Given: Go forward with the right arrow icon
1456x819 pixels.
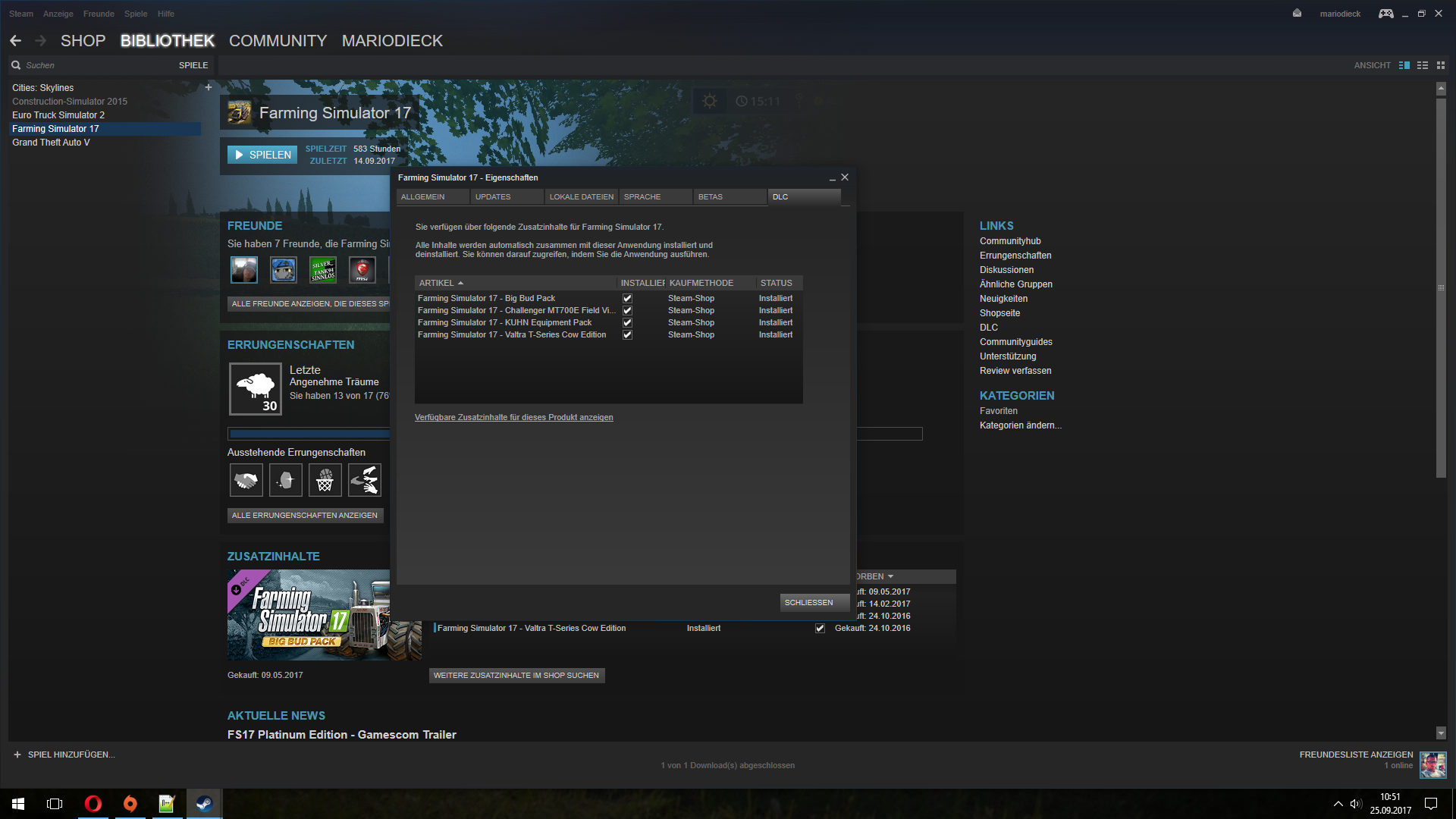Looking at the screenshot, I should point(41,41).
